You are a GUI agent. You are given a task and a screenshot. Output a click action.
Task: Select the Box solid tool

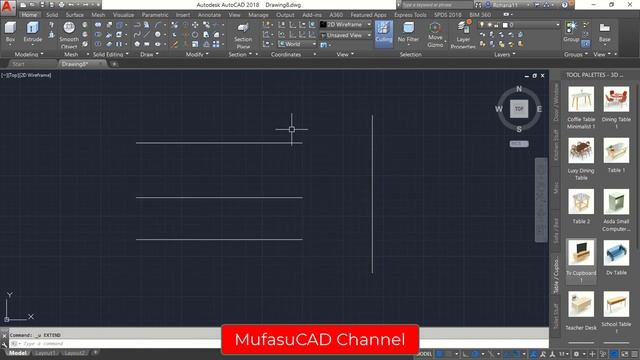pyautogui.click(x=10, y=32)
